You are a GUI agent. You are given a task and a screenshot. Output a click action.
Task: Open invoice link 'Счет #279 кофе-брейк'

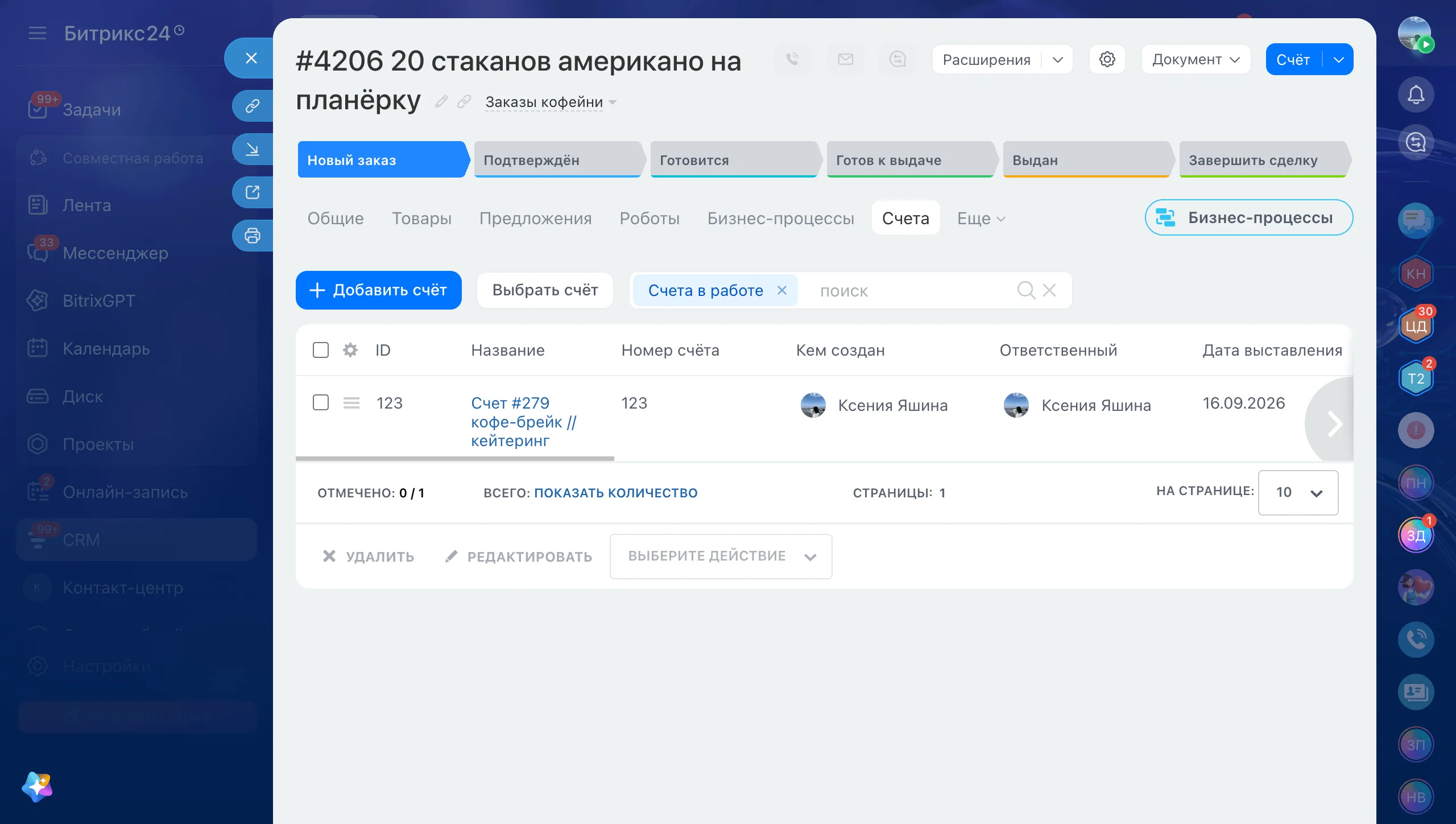pyautogui.click(x=524, y=422)
